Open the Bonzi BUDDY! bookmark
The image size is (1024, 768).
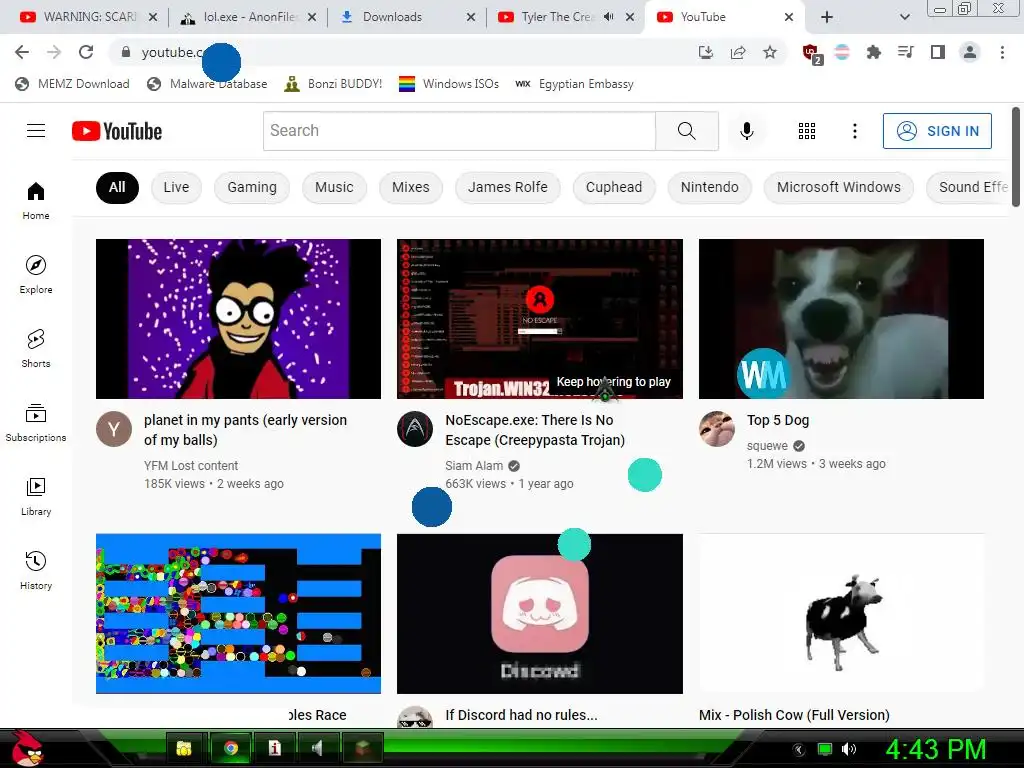pyautogui.click(x=333, y=84)
